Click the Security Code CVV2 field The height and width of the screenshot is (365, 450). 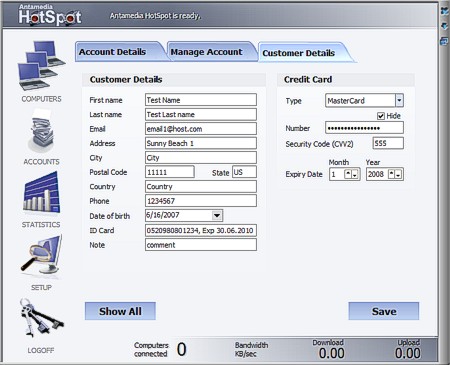[x=388, y=143]
